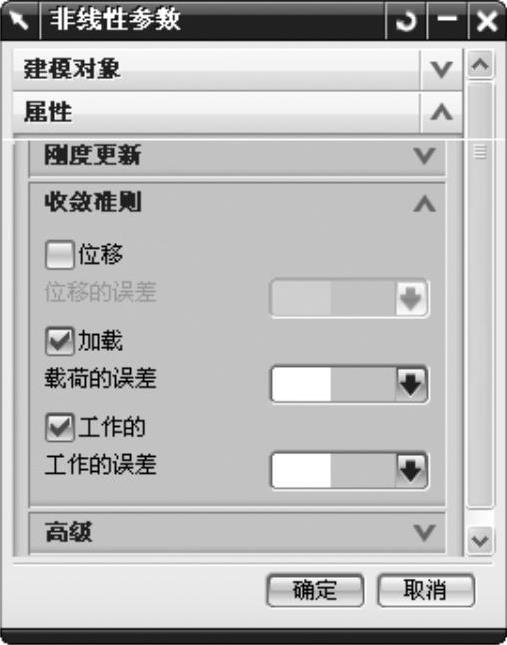Click the reset dialog arrow icon

pos(406,21)
